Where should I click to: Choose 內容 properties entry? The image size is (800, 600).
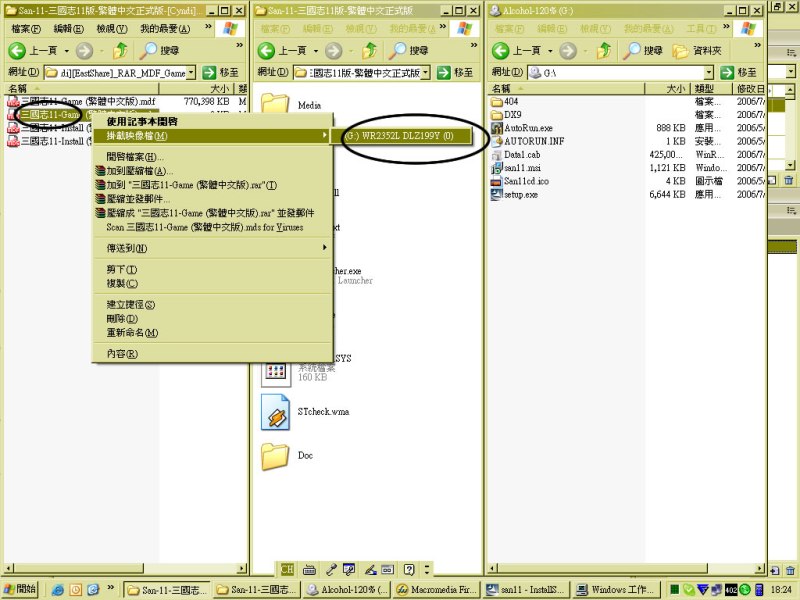[211, 354]
